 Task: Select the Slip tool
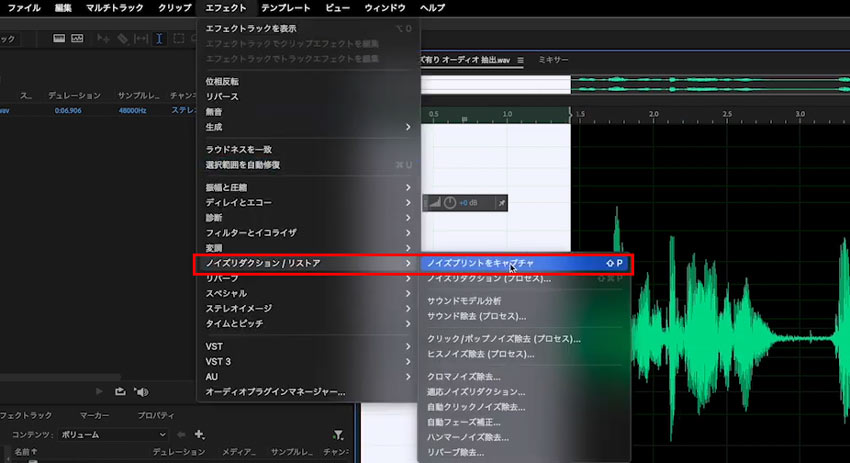coord(141,38)
